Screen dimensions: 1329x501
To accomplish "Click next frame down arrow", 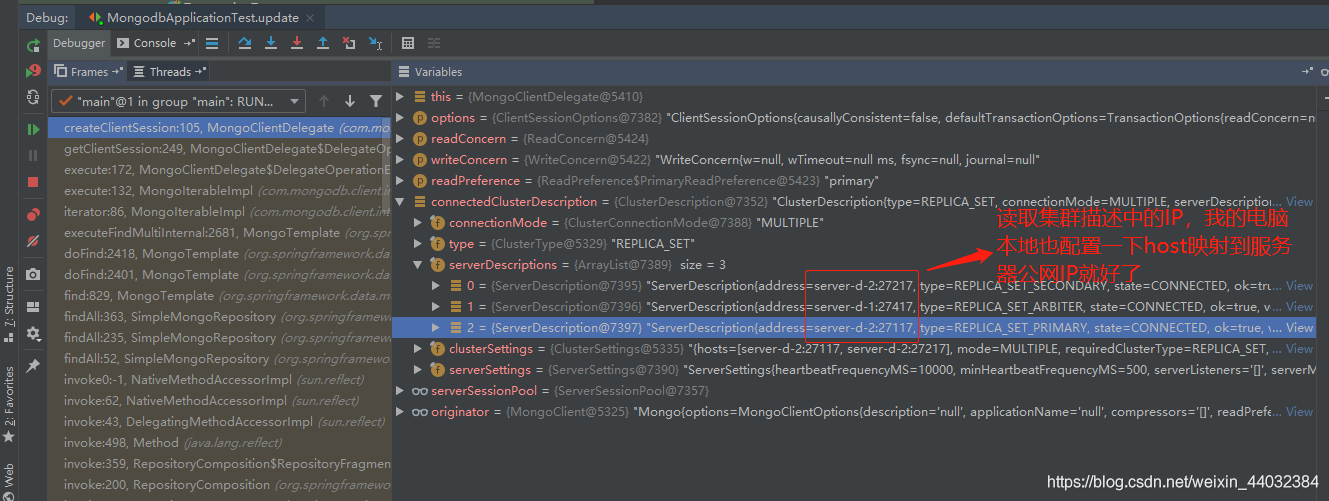I will [350, 101].
